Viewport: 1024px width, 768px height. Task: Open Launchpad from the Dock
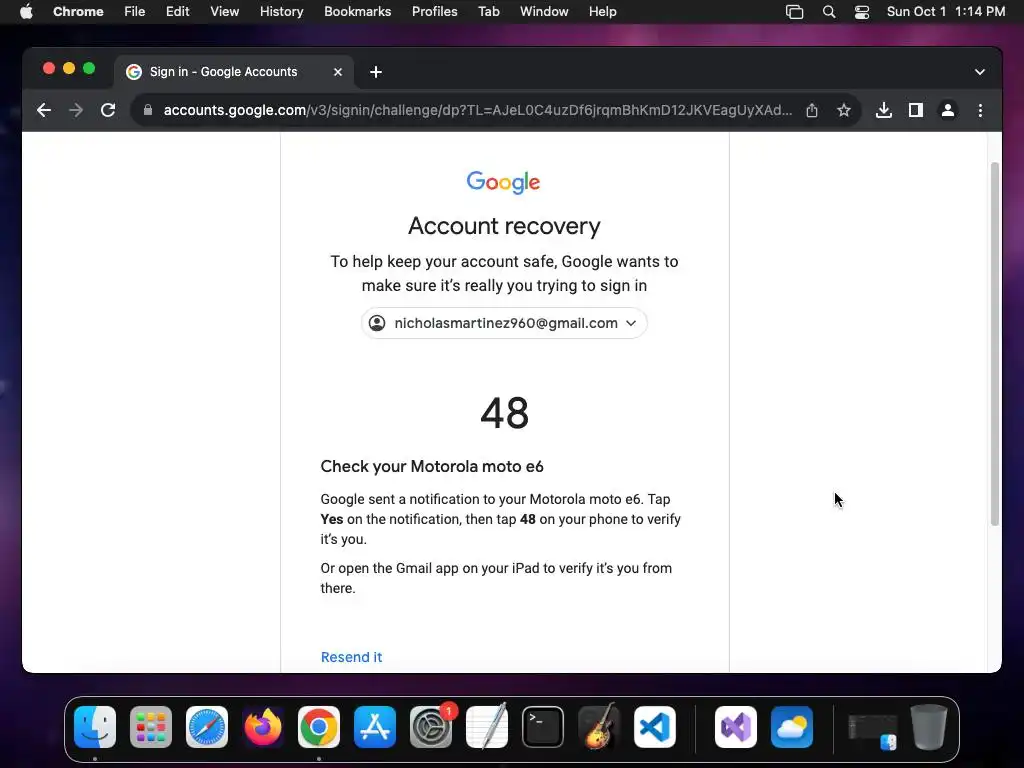(151, 727)
